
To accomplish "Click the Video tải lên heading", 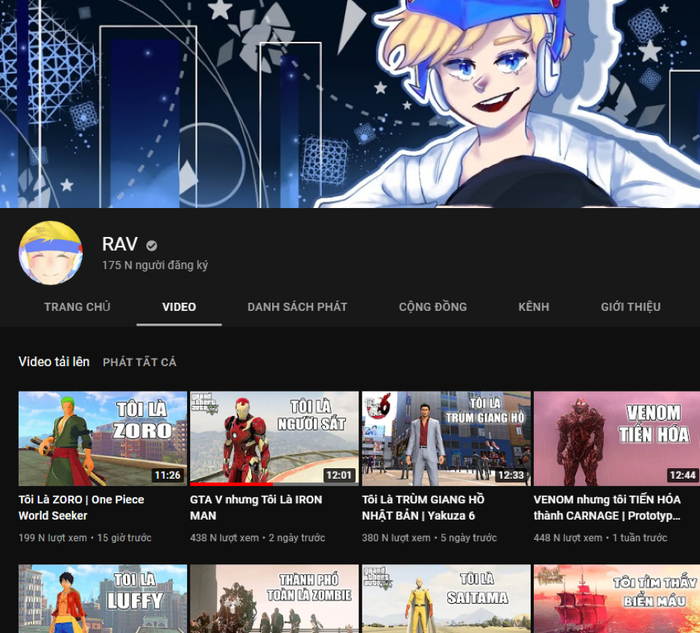I will coord(54,362).
